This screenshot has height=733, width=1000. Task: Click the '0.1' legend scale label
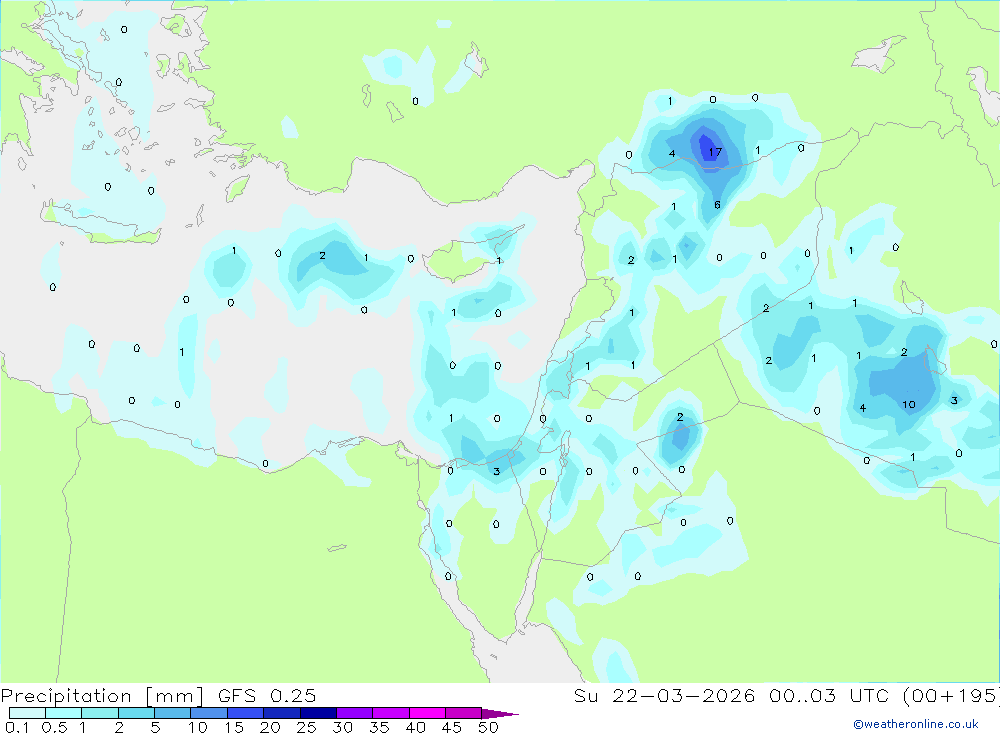pos(17,727)
